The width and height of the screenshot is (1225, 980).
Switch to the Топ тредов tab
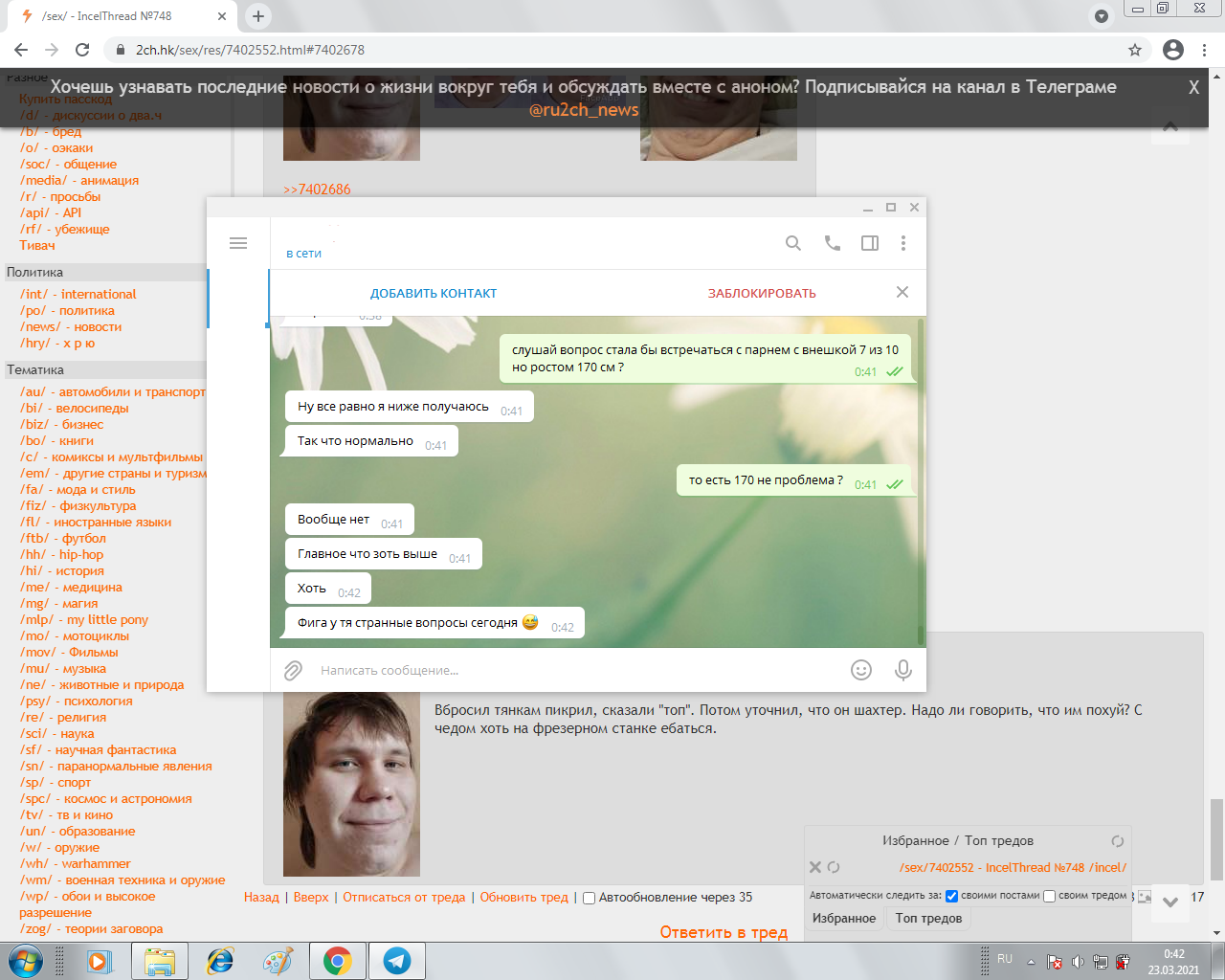tap(928, 918)
